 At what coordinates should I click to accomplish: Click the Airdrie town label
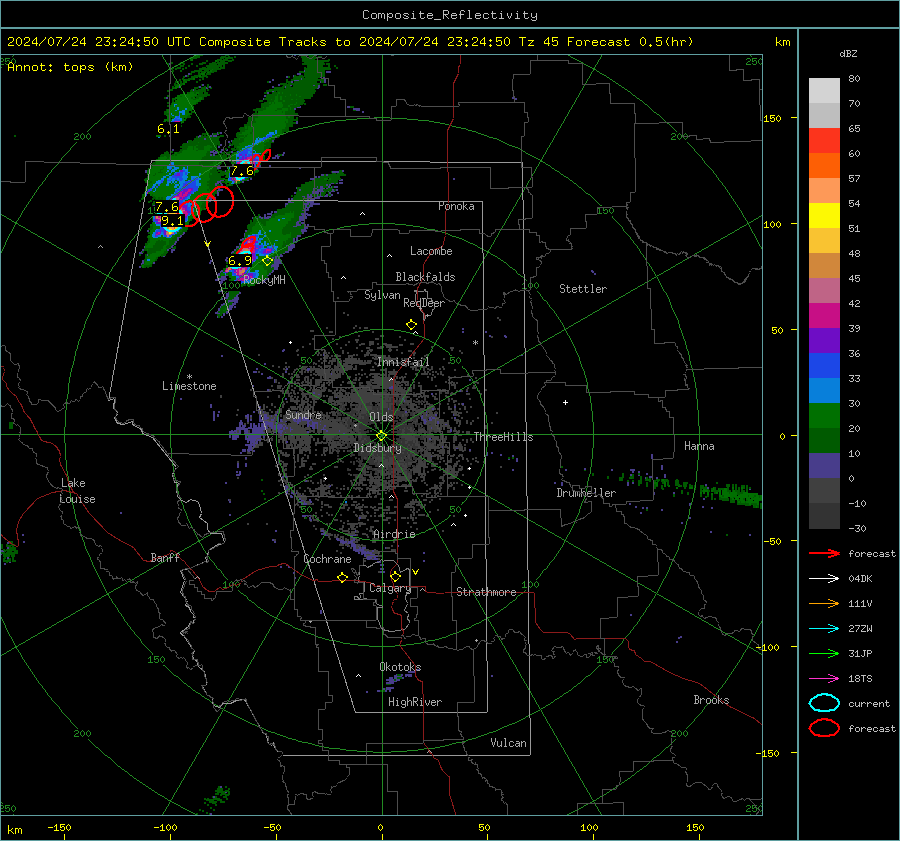(x=394, y=534)
